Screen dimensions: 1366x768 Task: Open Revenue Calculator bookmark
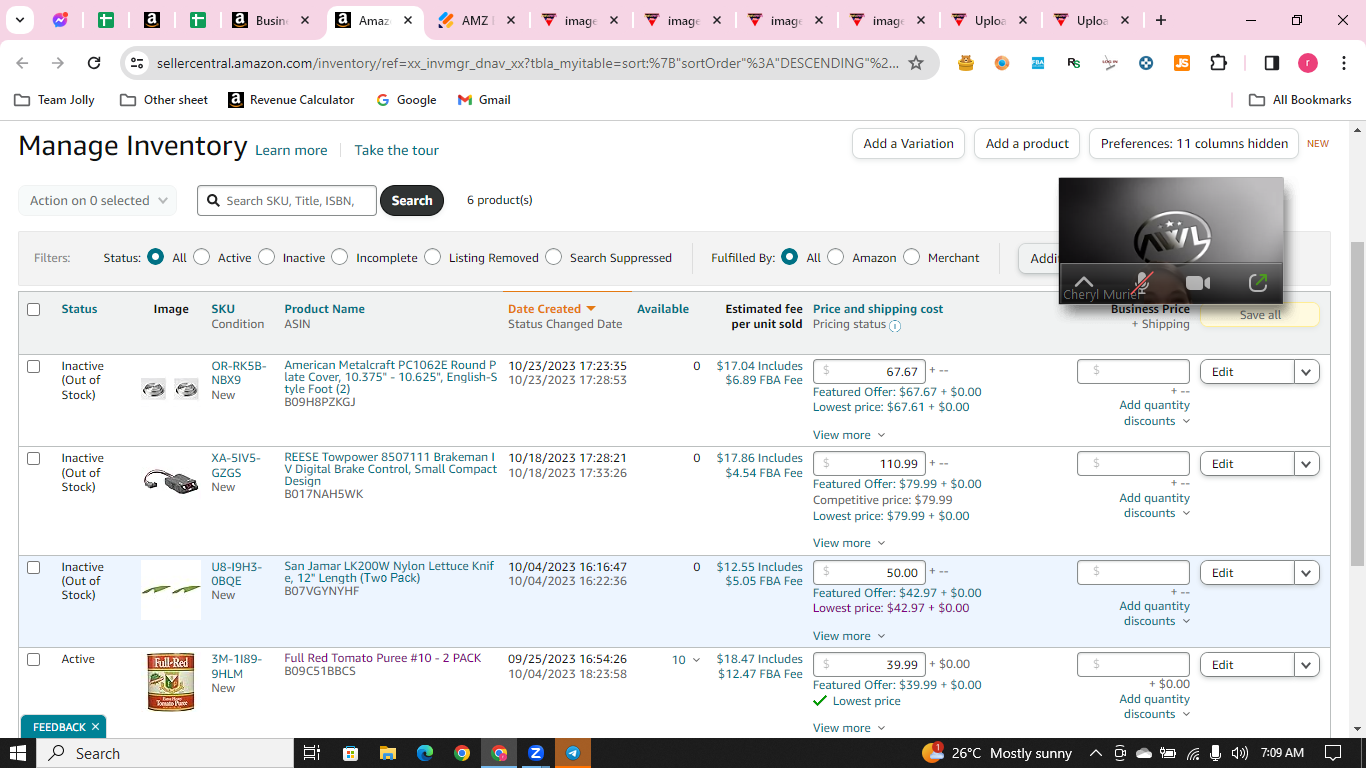(x=291, y=100)
